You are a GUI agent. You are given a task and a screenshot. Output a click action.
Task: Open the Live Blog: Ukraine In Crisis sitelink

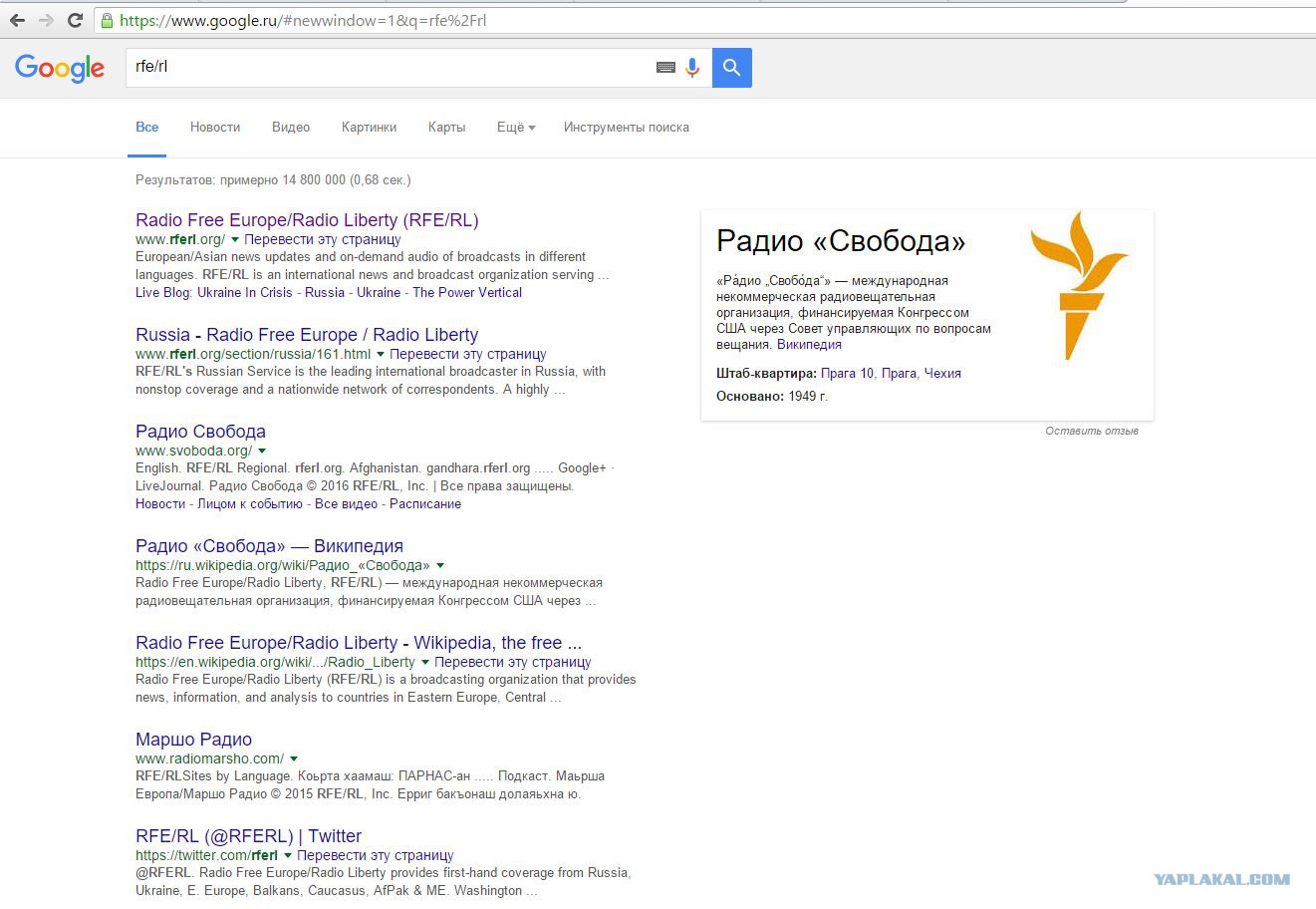click(x=214, y=293)
